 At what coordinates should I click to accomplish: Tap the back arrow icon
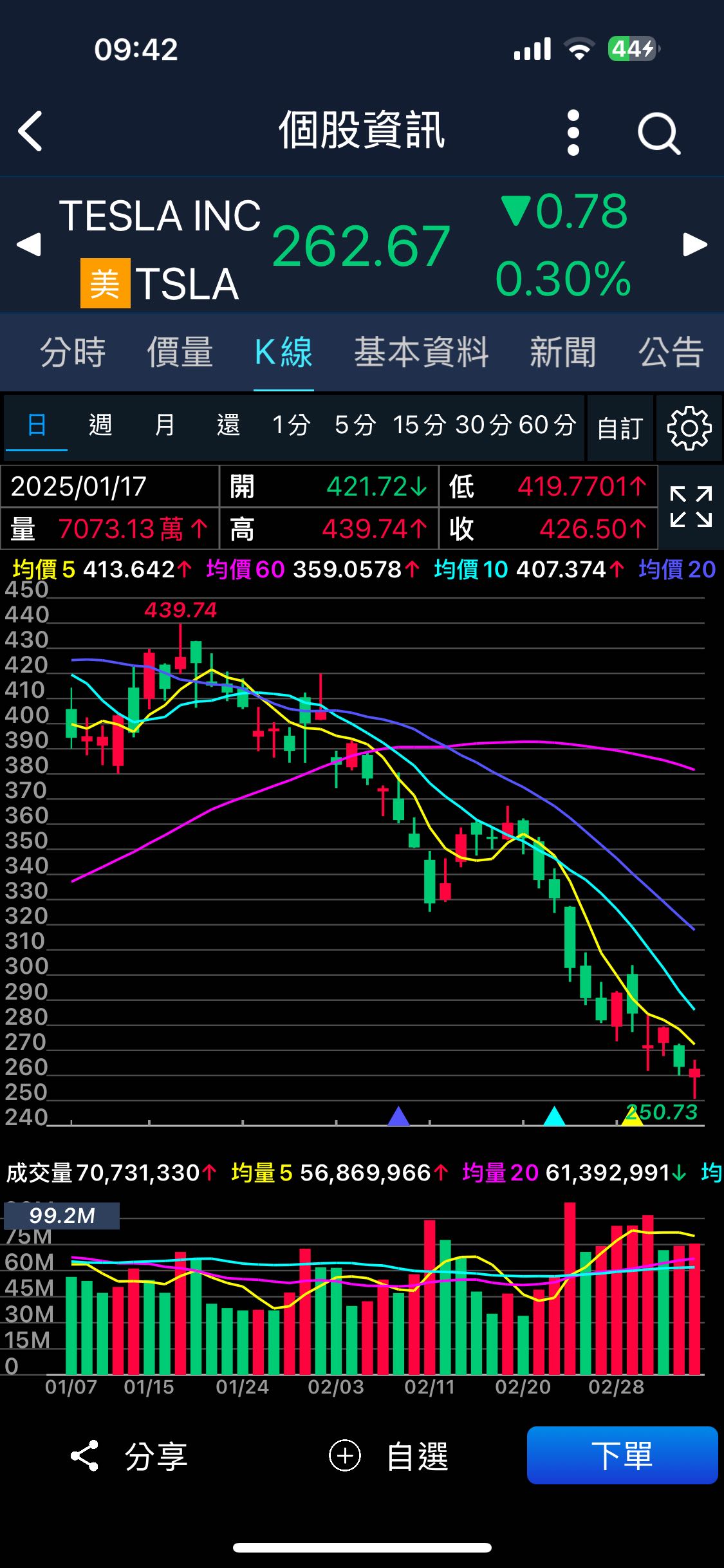[30, 131]
